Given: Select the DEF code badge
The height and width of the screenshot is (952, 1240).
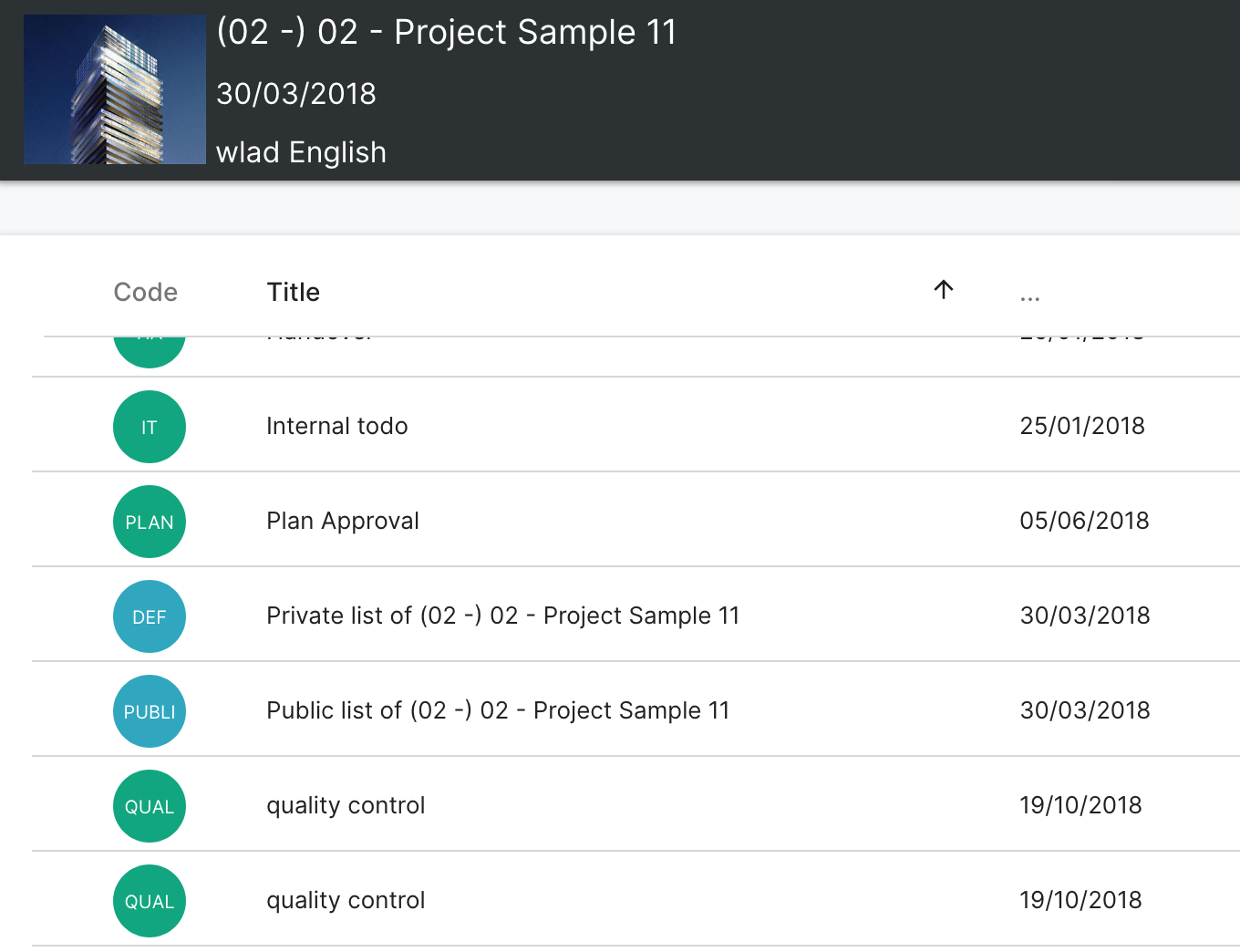Looking at the screenshot, I should point(150,616).
